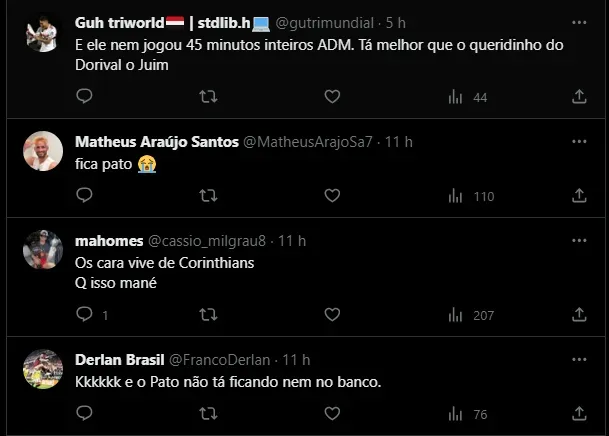Click Matheus Araújo Santos profile avatar

tap(43, 150)
